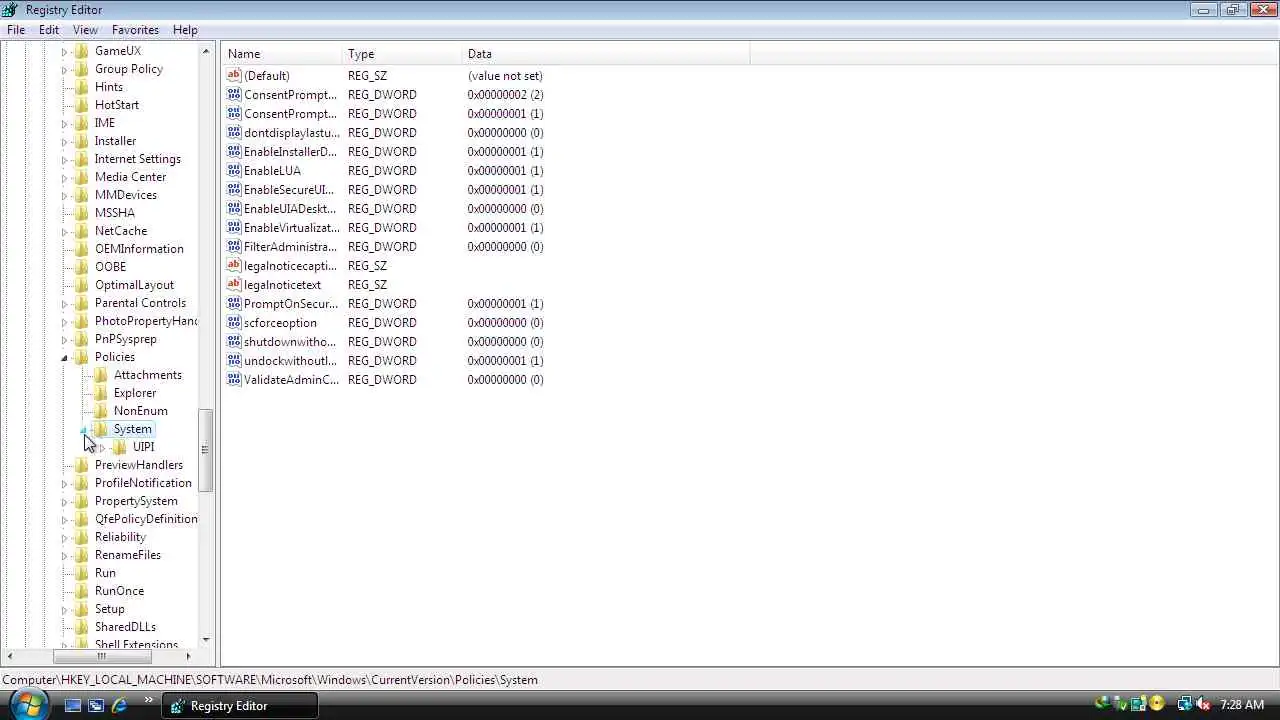The image size is (1280, 720).
Task: Expand the Group Policy tree node
Action: (64, 69)
